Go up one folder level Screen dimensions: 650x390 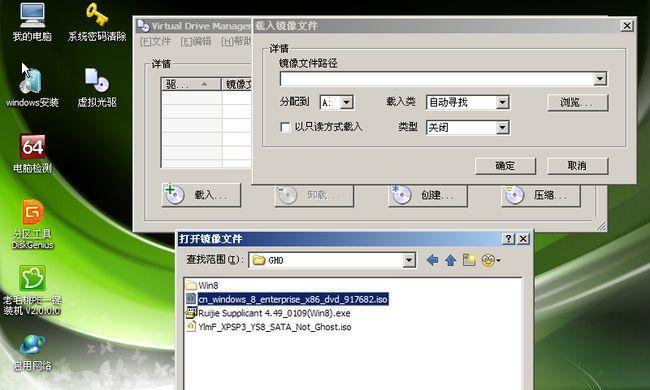(x=451, y=260)
